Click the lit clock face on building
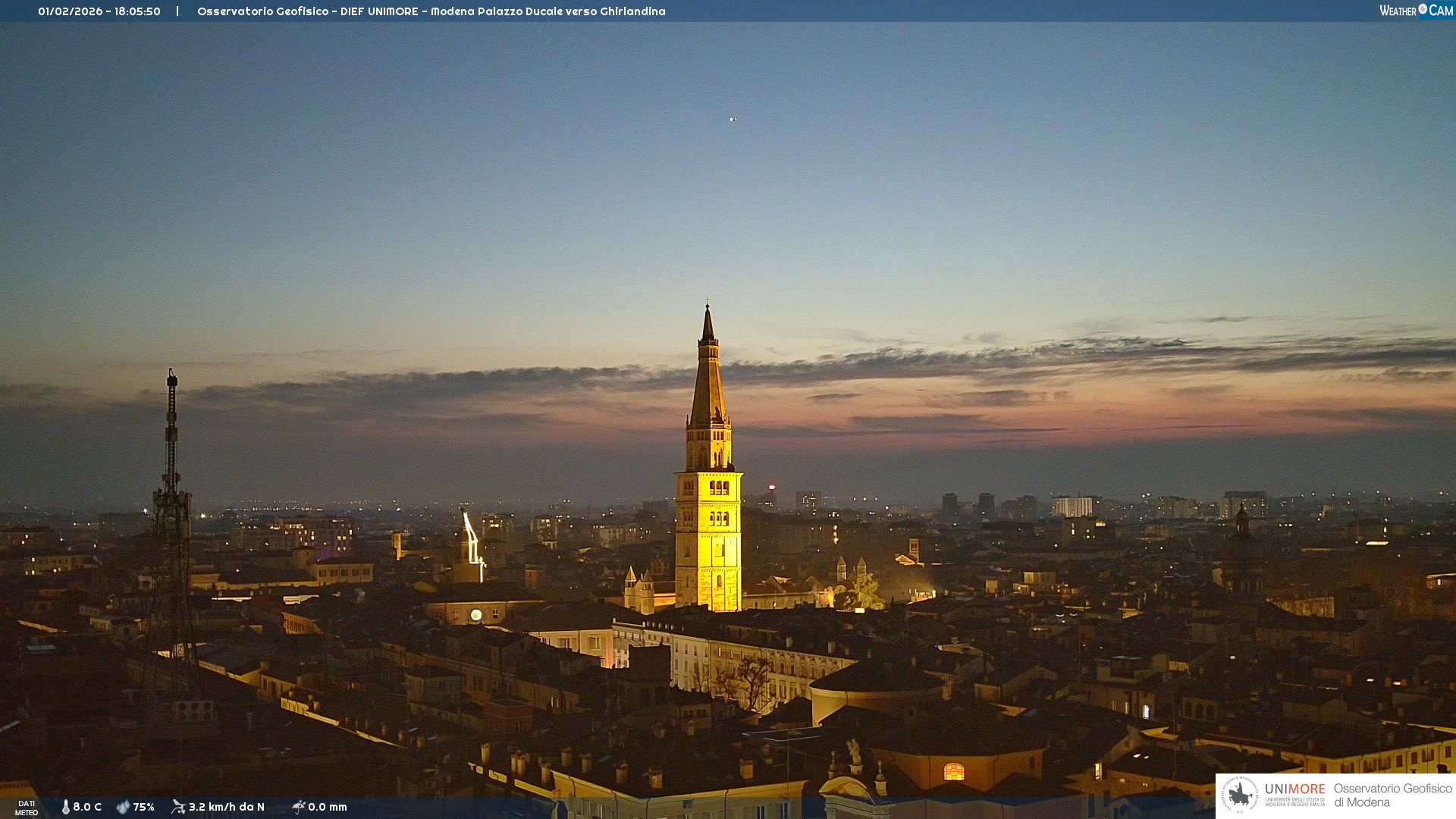1456x819 pixels. coord(475,615)
